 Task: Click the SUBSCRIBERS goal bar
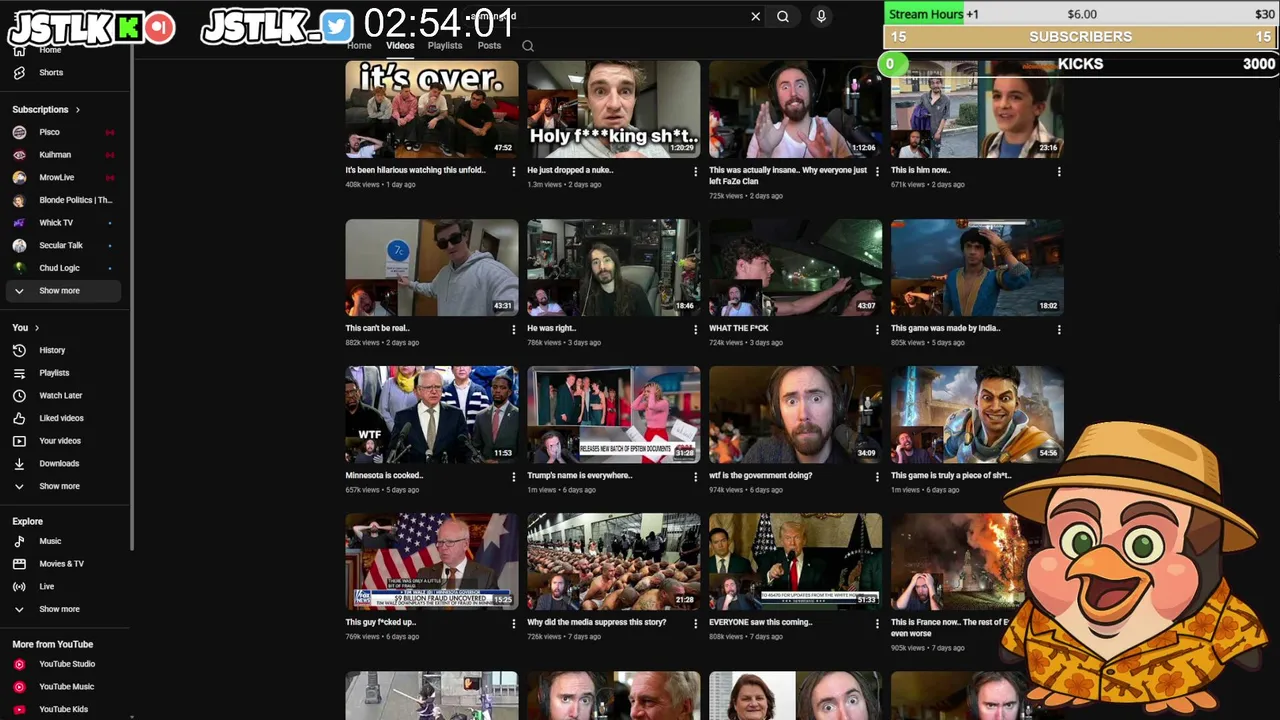pyautogui.click(x=1081, y=37)
